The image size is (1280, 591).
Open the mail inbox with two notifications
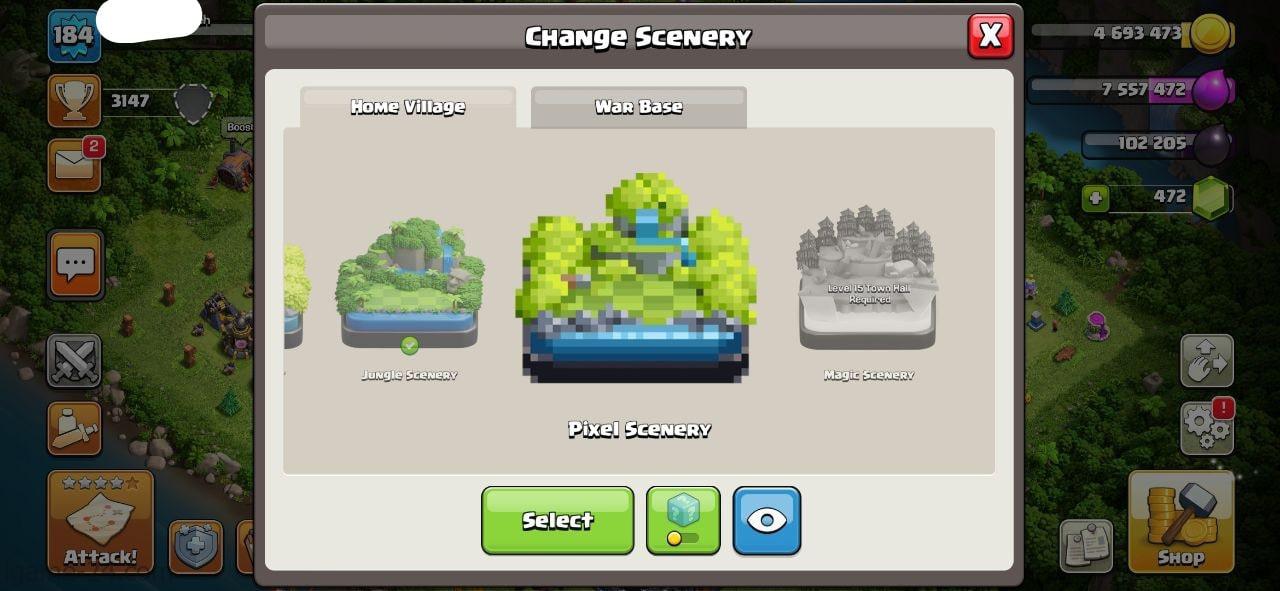pyautogui.click(x=74, y=165)
